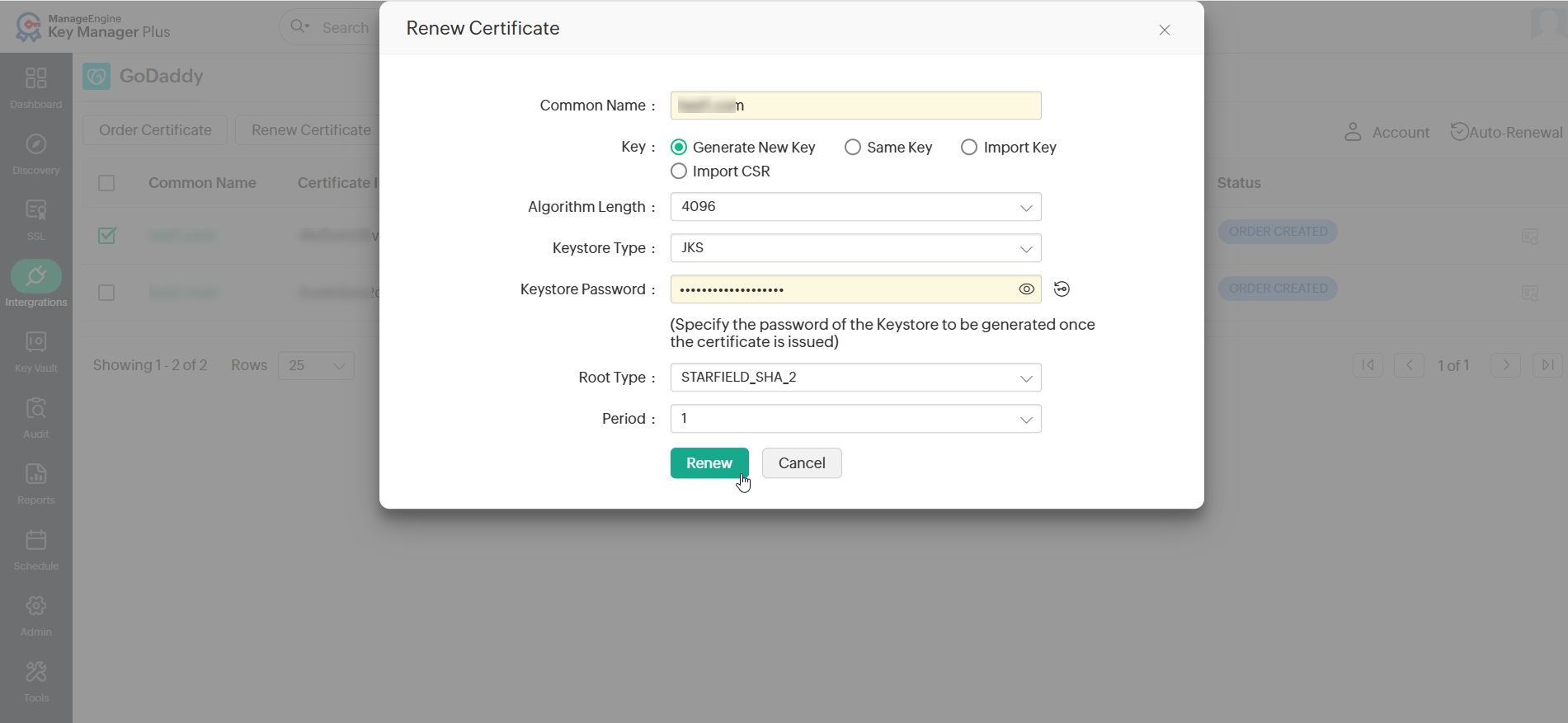This screenshot has height=723, width=1568.
Task: Generate a random keystore password
Action: point(1062,289)
